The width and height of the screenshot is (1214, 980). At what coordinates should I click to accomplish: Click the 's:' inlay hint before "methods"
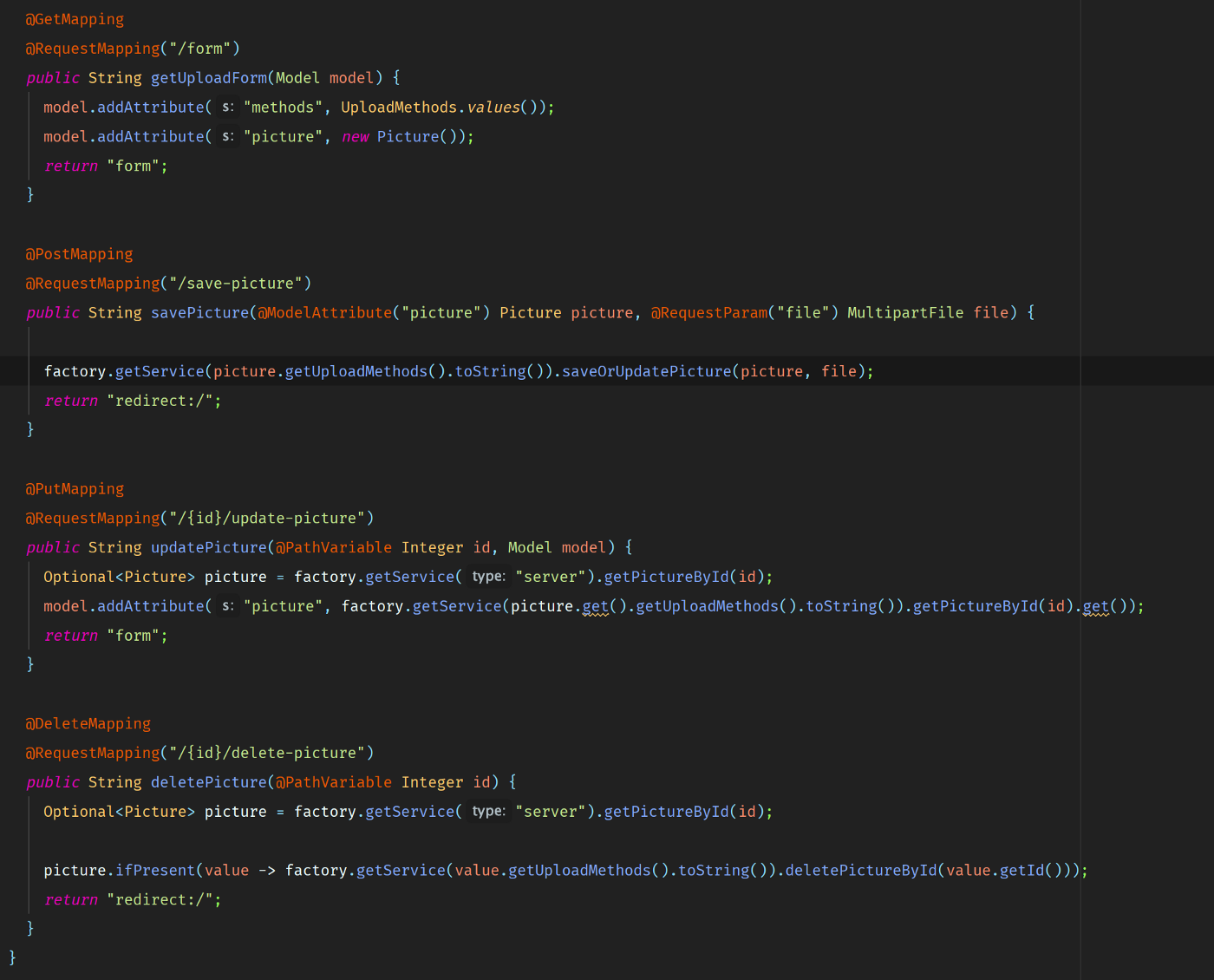227,108
